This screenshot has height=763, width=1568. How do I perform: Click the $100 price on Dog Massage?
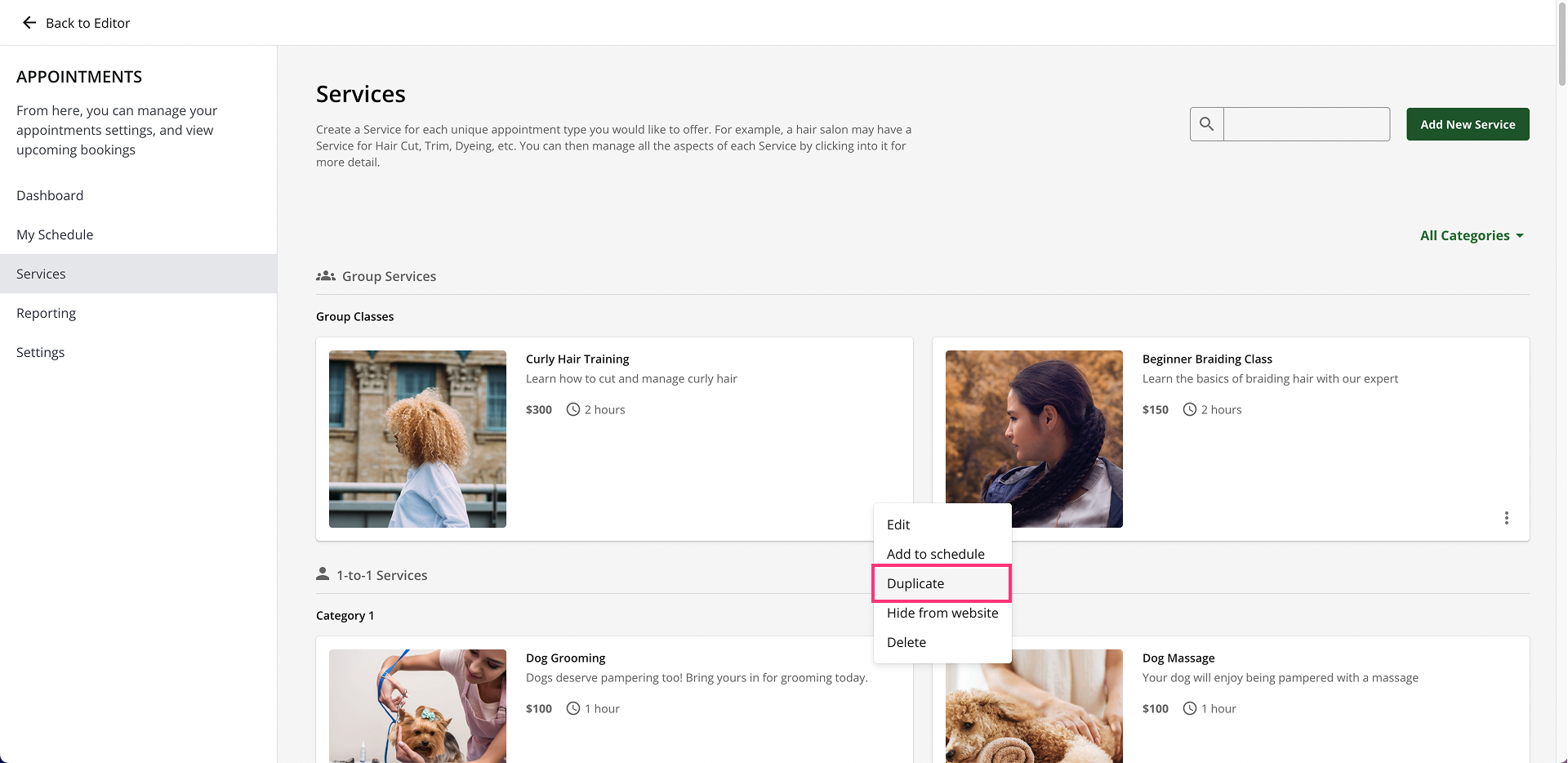tap(1156, 708)
